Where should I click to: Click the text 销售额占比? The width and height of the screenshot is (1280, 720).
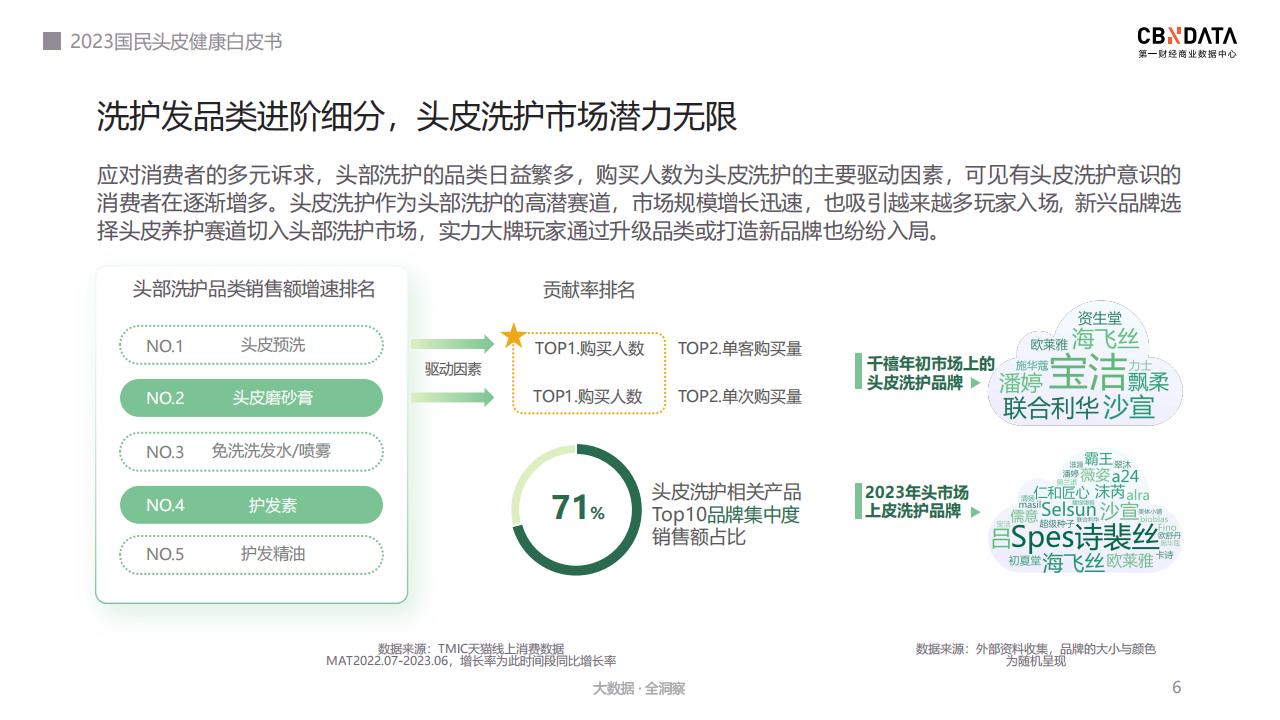click(699, 538)
